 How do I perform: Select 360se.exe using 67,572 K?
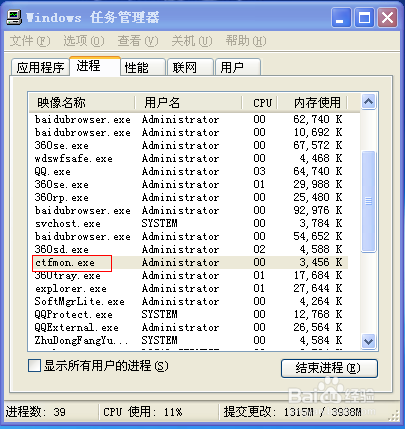point(188,145)
